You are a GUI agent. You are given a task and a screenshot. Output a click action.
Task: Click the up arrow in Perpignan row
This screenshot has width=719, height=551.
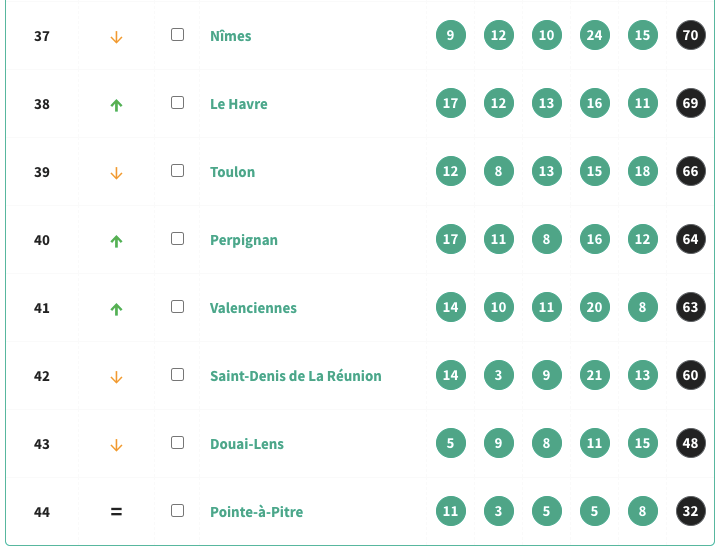click(x=116, y=241)
